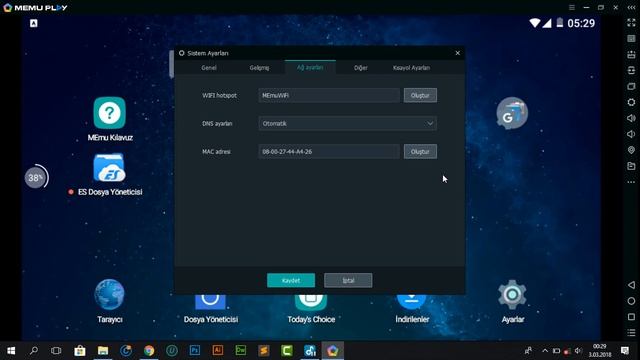Open Windows Start menu
The width and height of the screenshot is (640, 360).
[11, 350]
